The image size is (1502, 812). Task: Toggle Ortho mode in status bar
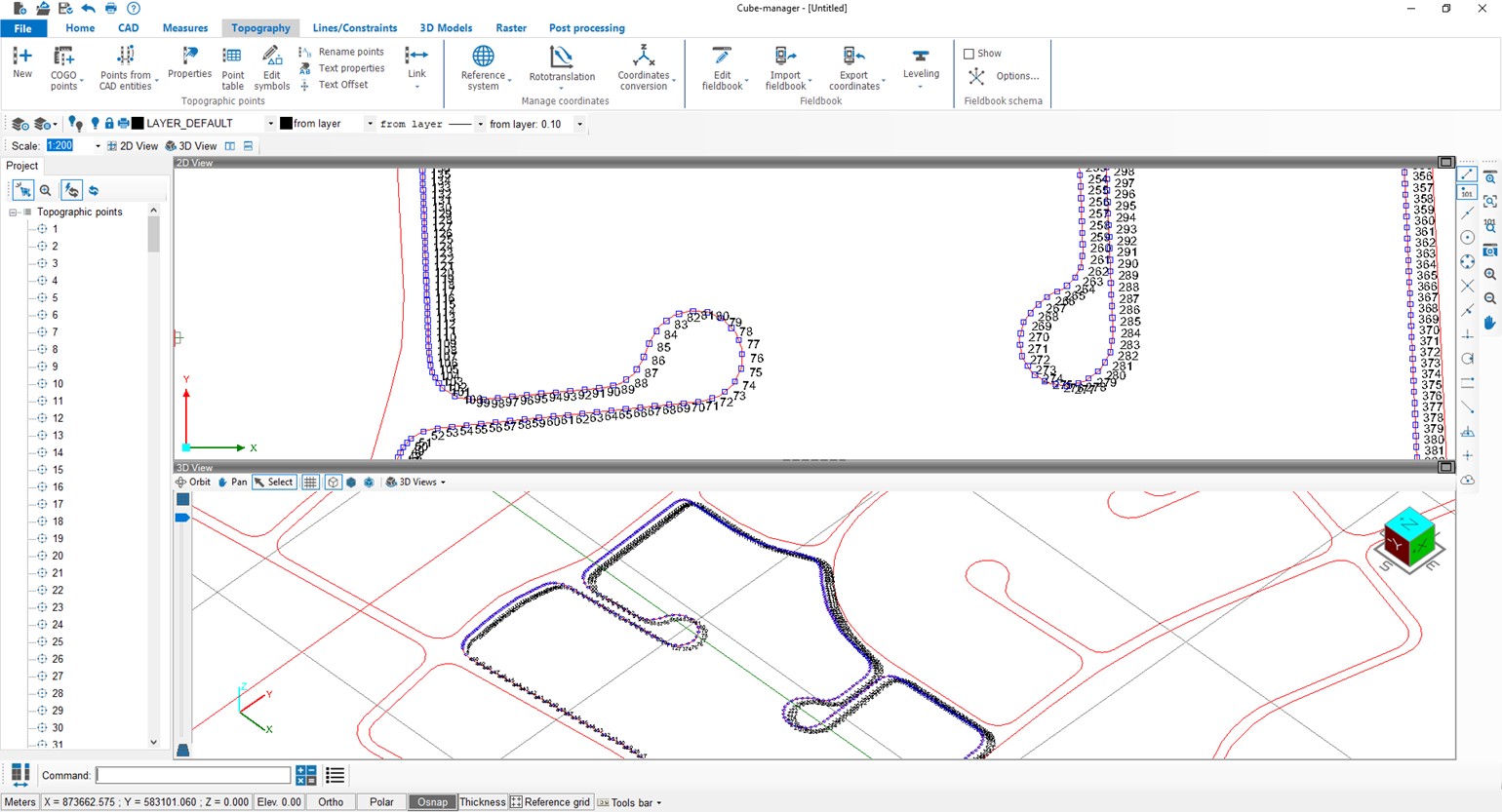coord(331,802)
